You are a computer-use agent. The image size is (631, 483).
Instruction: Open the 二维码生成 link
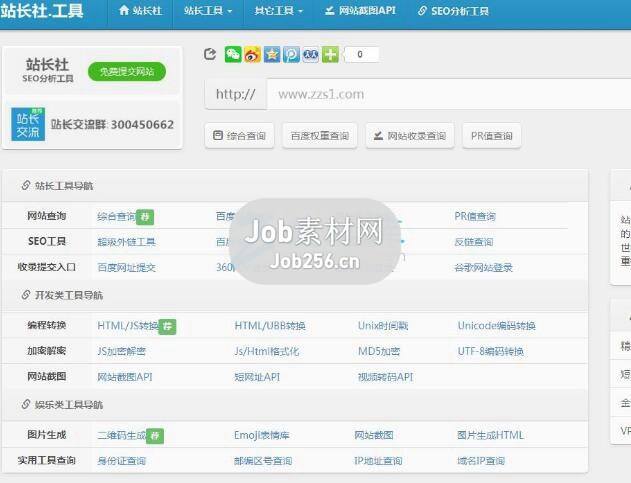click(122, 435)
